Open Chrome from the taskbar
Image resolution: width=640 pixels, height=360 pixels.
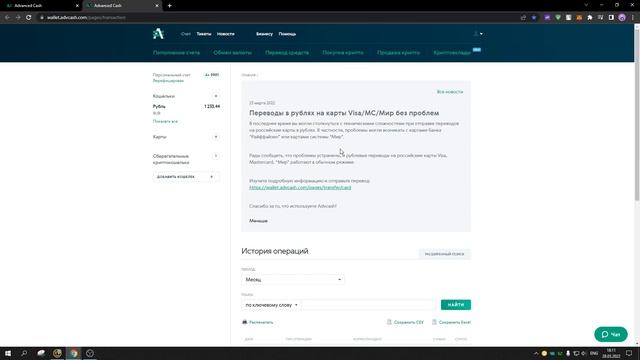point(73,353)
